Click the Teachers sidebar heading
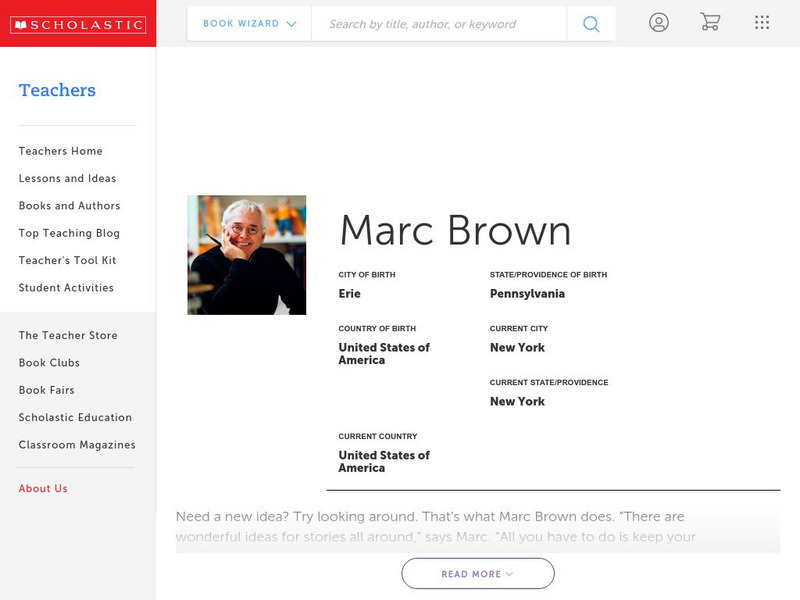Screen dimensions: 800x600 click(57, 90)
